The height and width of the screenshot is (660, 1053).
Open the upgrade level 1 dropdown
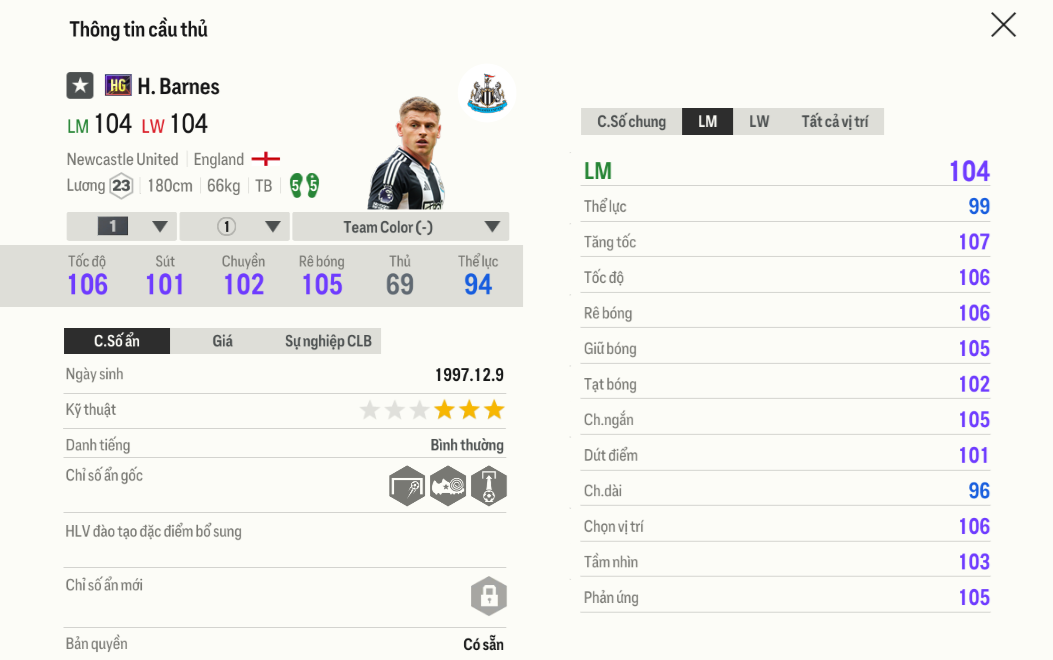tap(122, 226)
